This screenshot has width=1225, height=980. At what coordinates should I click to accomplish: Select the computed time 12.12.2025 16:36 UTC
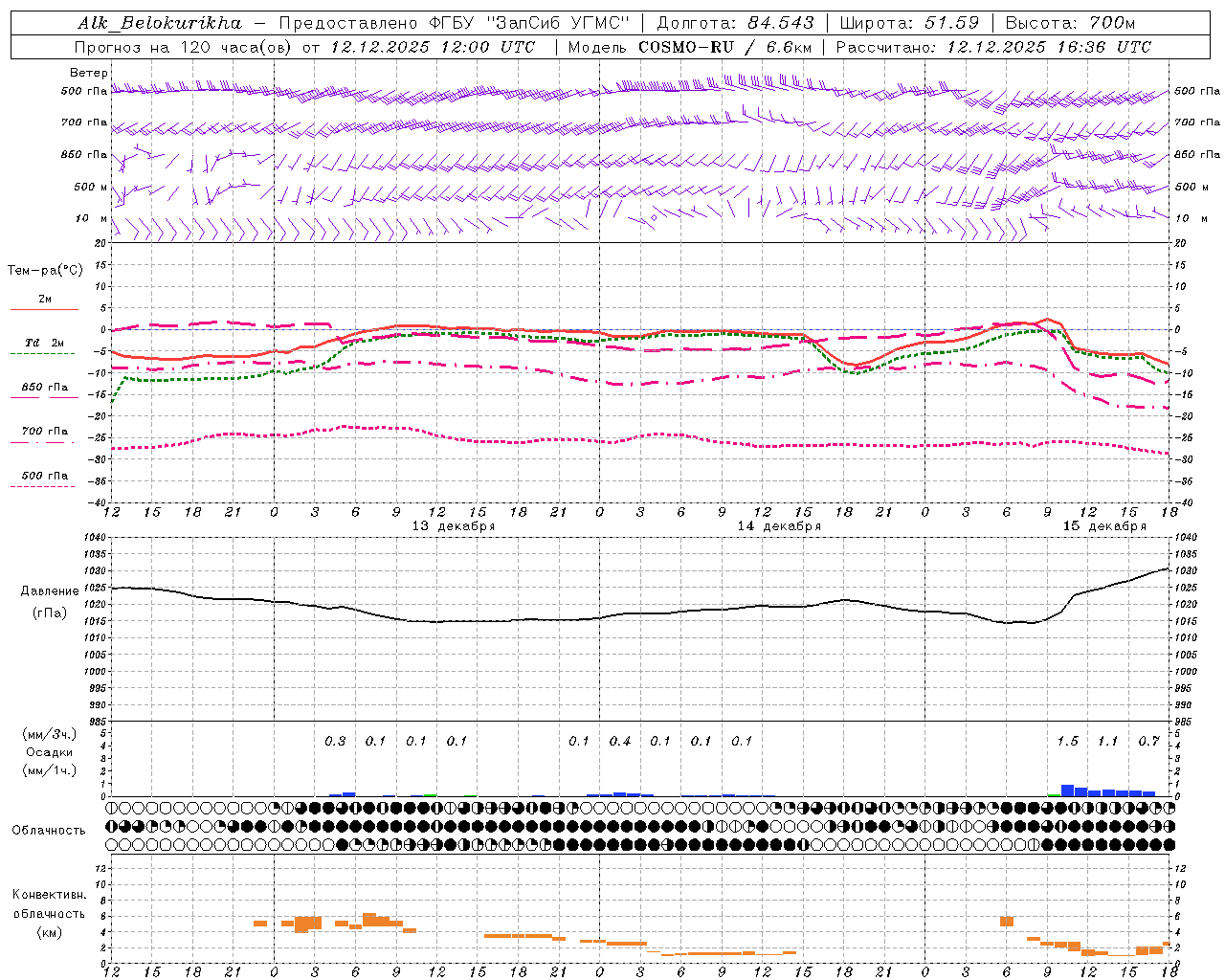(1049, 47)
